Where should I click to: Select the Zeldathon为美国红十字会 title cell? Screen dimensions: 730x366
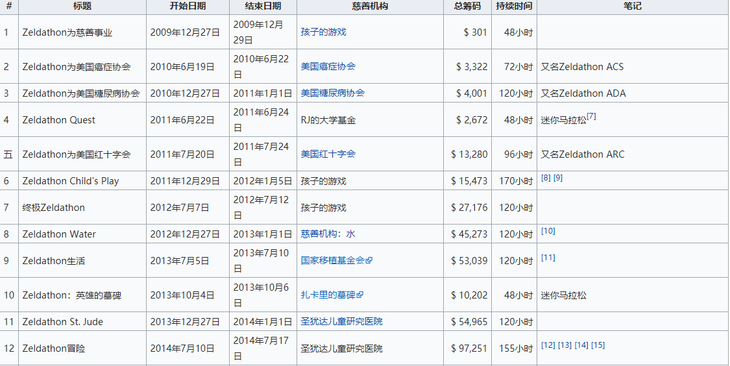[82, 154]
